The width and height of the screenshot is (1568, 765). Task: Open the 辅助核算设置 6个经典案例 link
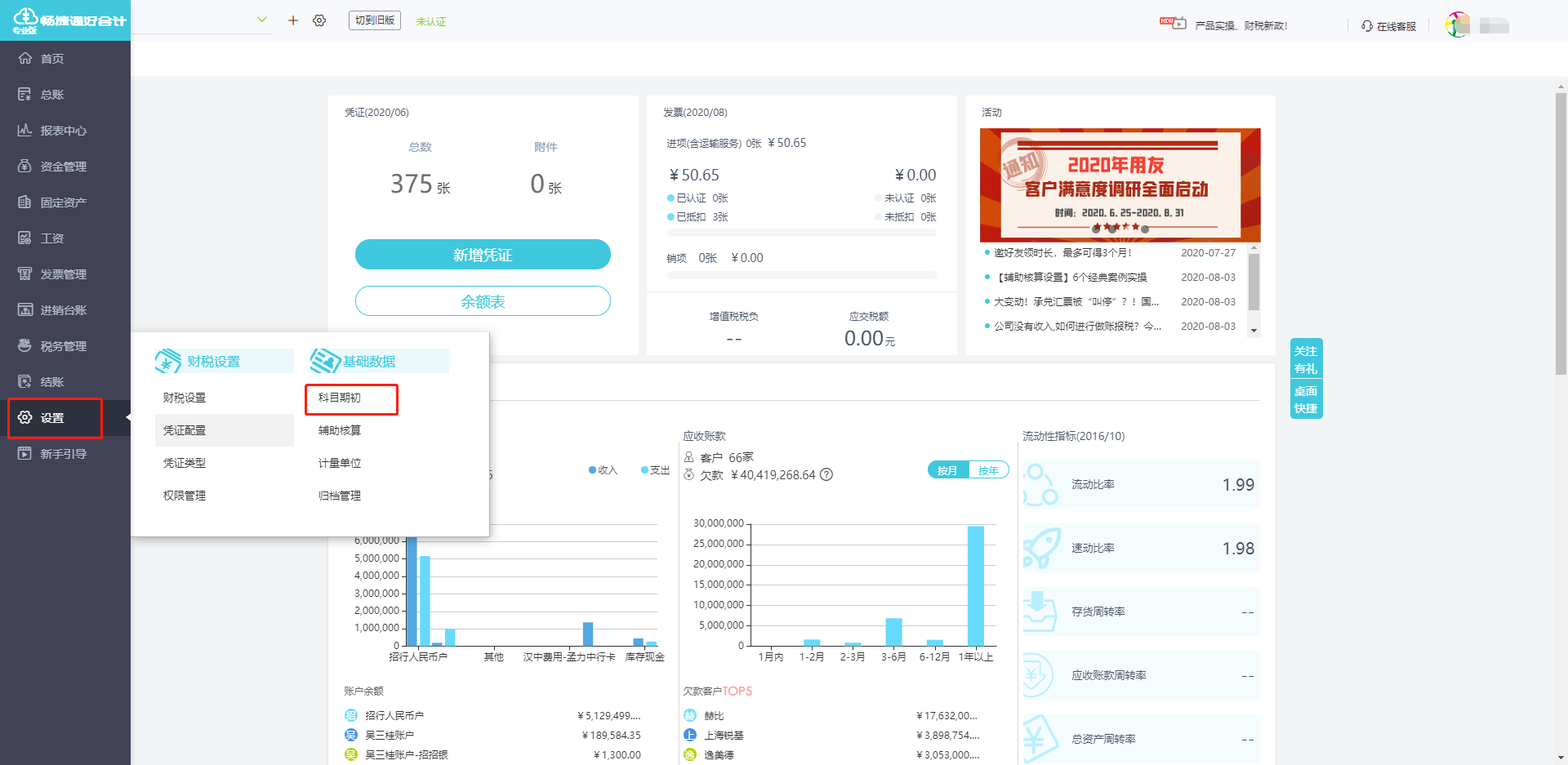pyautogui.click(x=1070, y=278)
